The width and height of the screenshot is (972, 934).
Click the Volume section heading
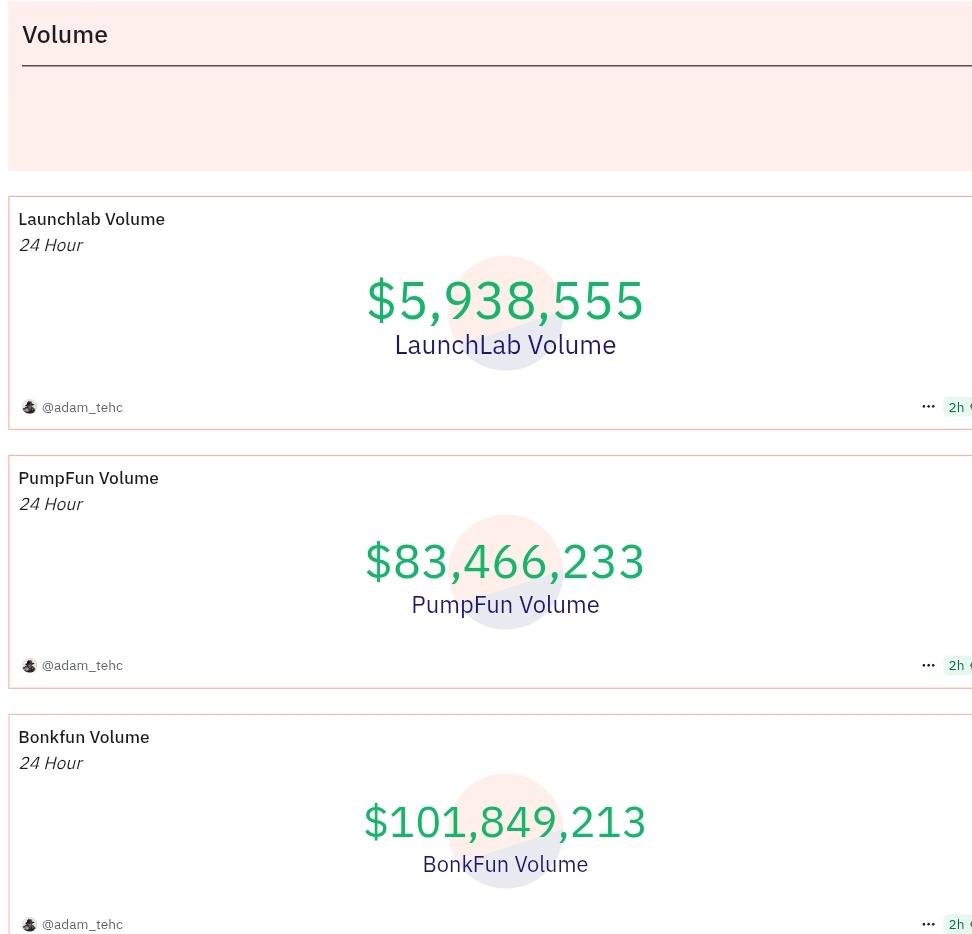pyautogui.click(x=65, y=35)
